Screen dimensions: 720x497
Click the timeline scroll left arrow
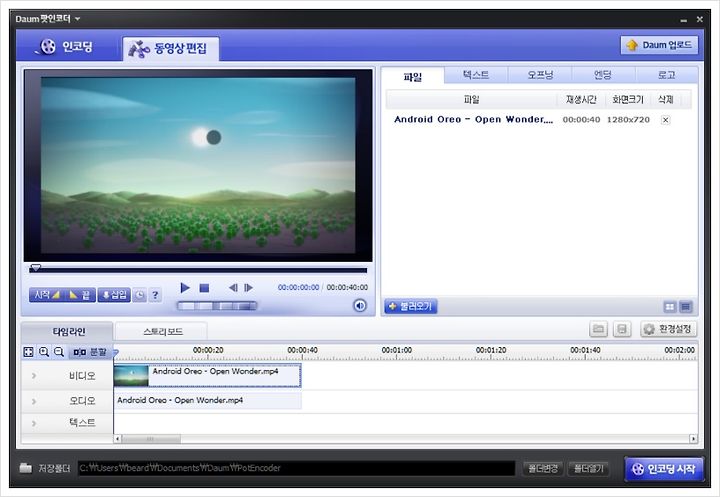click(118, 439)
